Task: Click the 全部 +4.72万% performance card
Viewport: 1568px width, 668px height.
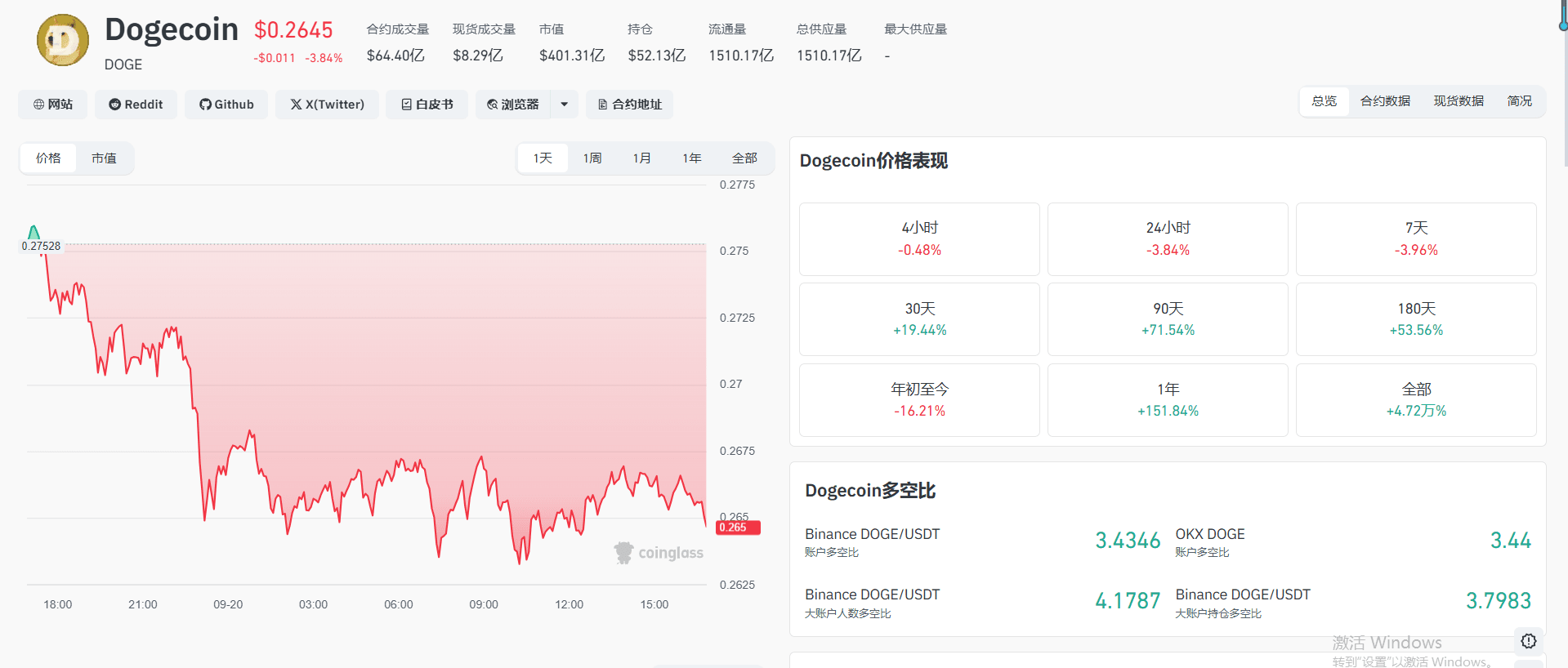Action: pyautogui.click(x=1416, y=400)
